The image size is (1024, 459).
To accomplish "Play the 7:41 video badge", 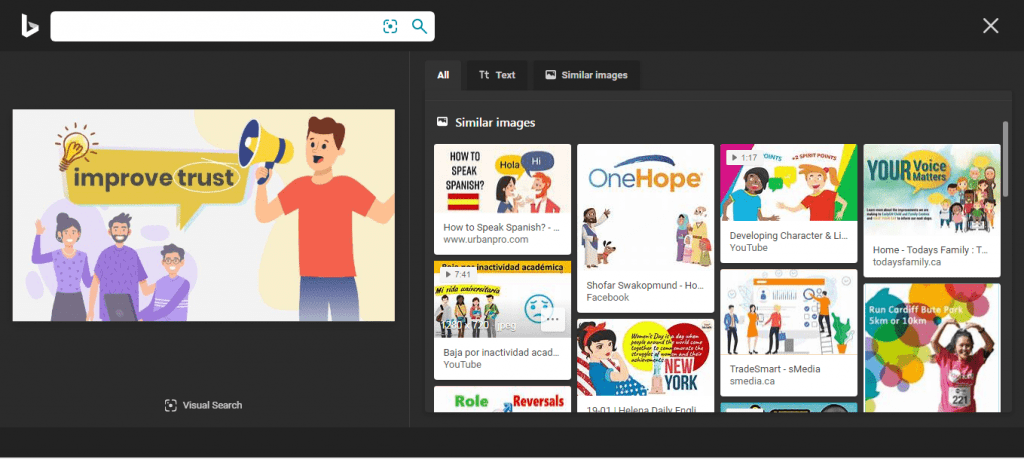I will [x=456, y=274].
